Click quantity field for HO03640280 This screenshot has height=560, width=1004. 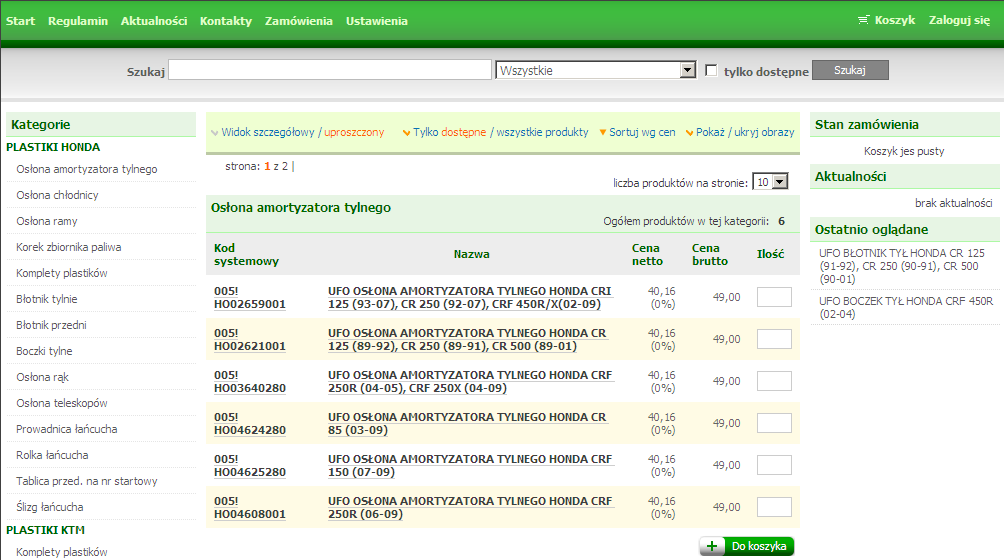pyautogui.click(x=774, y=381)
